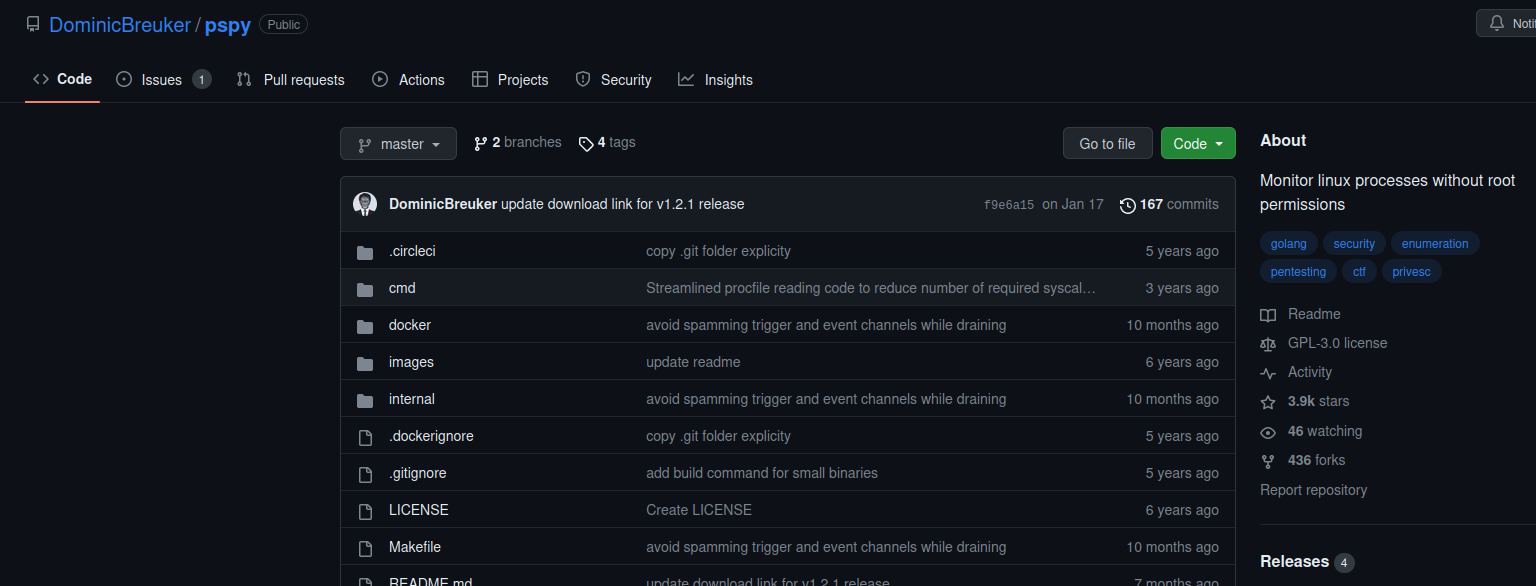Click the folder icon of cmd
The image size is (1536, 586).
click(x=365, y=289)
